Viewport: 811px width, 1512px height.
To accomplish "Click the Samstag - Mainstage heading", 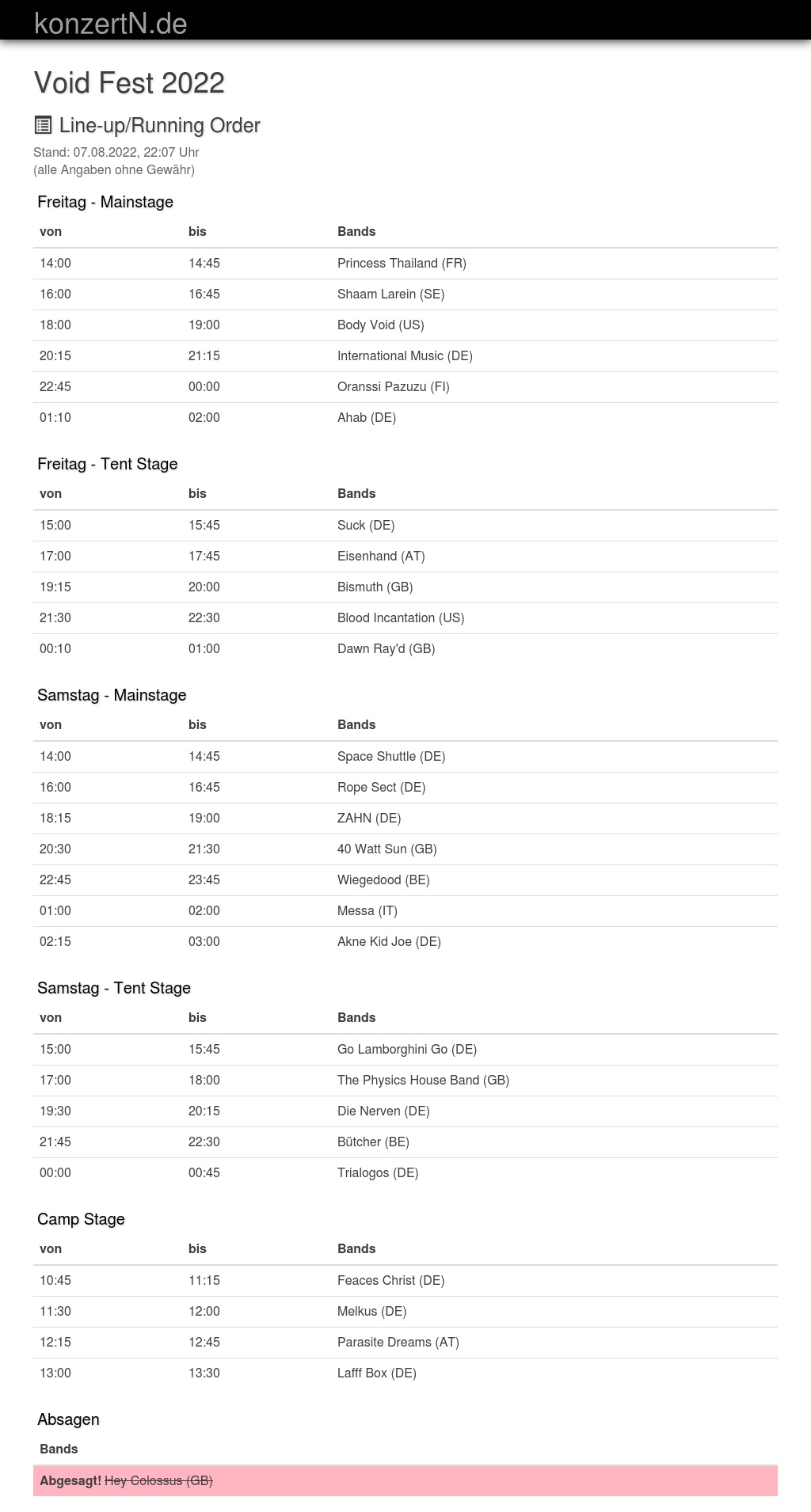I will coord(112,695).
